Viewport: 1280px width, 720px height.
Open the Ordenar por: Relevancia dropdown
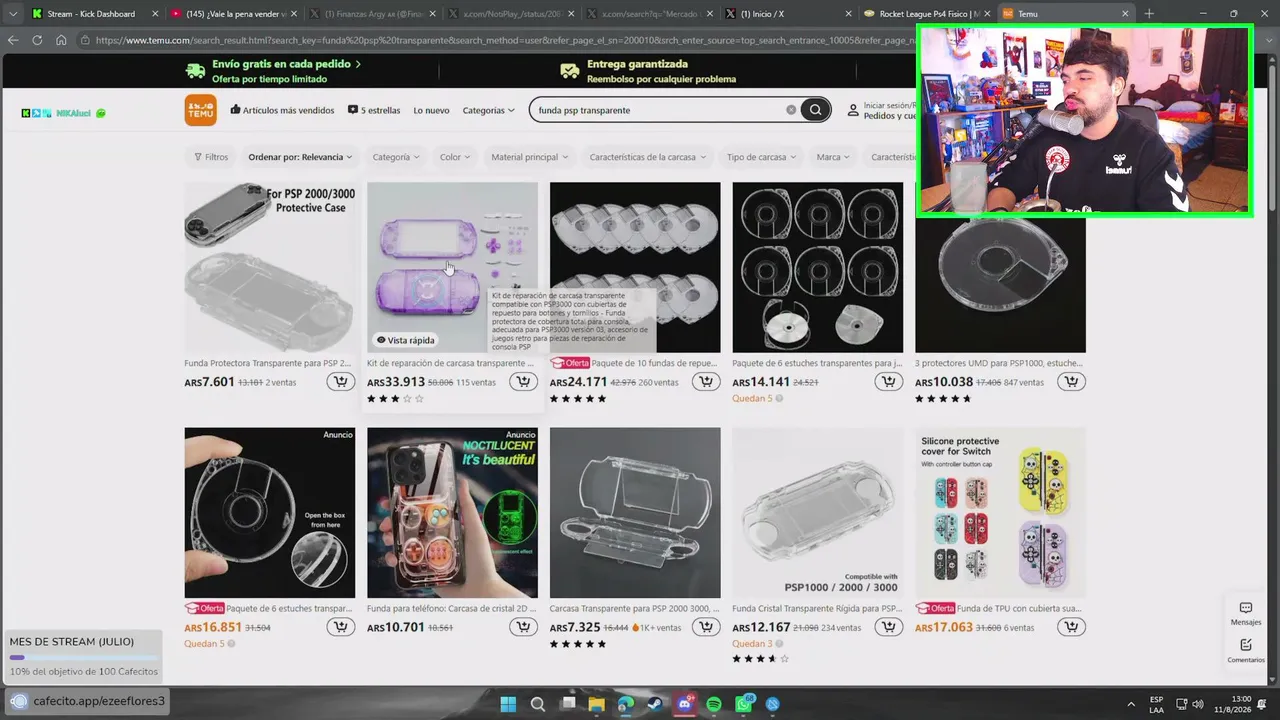pyautogui.click(x=301, y=157)
